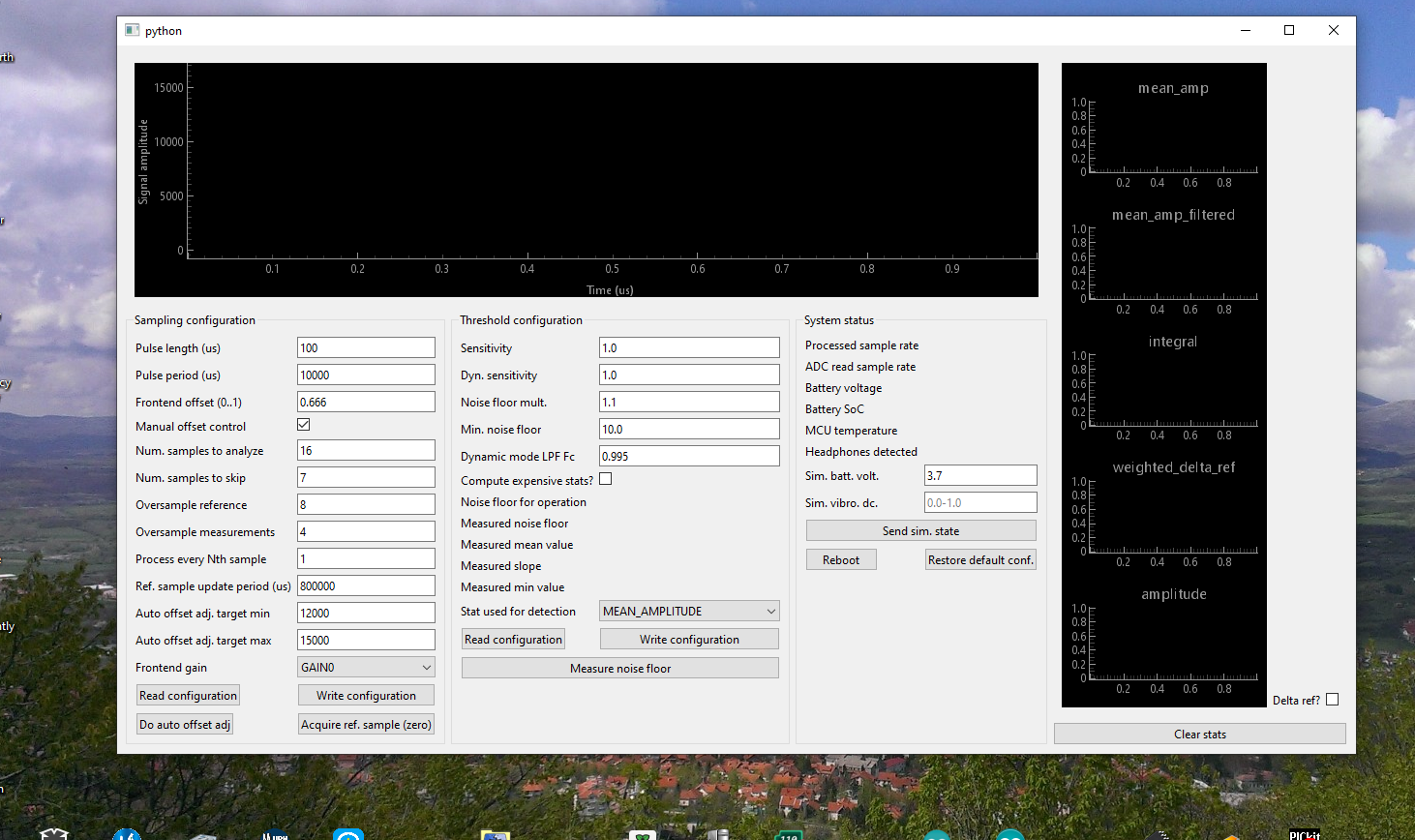Click the Measured noise floor label
The image size is (1415, 840).
click(x=515, y=524)
